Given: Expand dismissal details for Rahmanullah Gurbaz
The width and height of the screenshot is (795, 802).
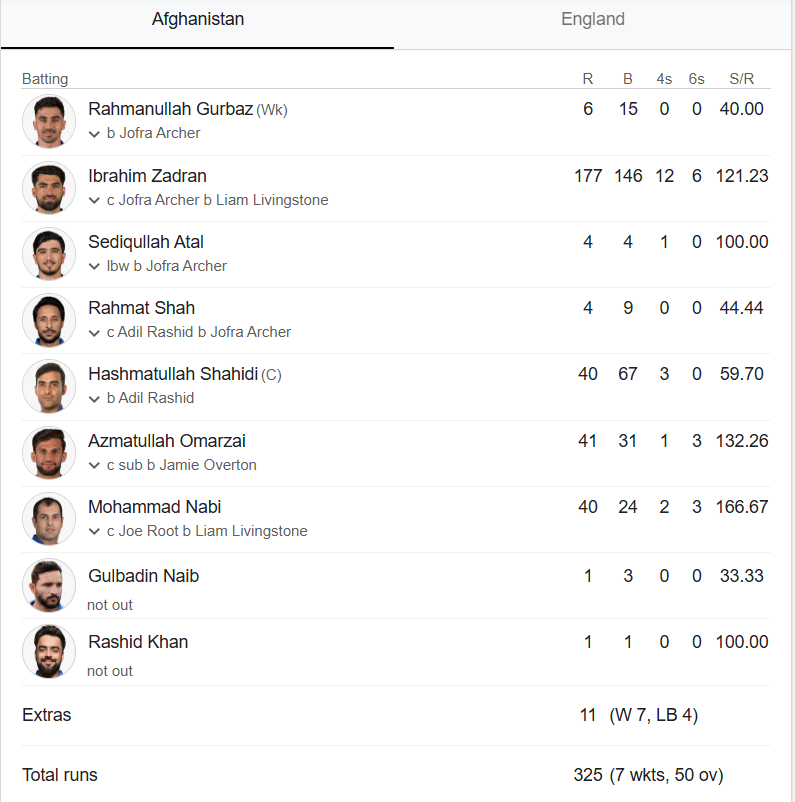Looking at the screenshot, I should click(94, 134).
